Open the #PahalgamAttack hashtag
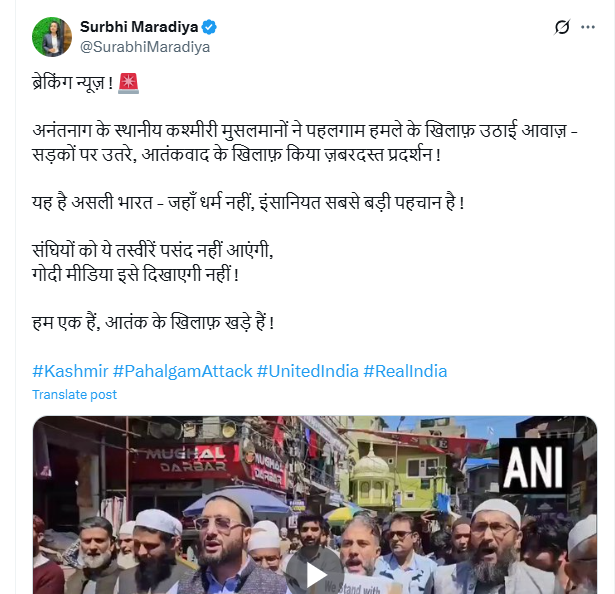Screen dimensions: 615x594 pos(182,371)
